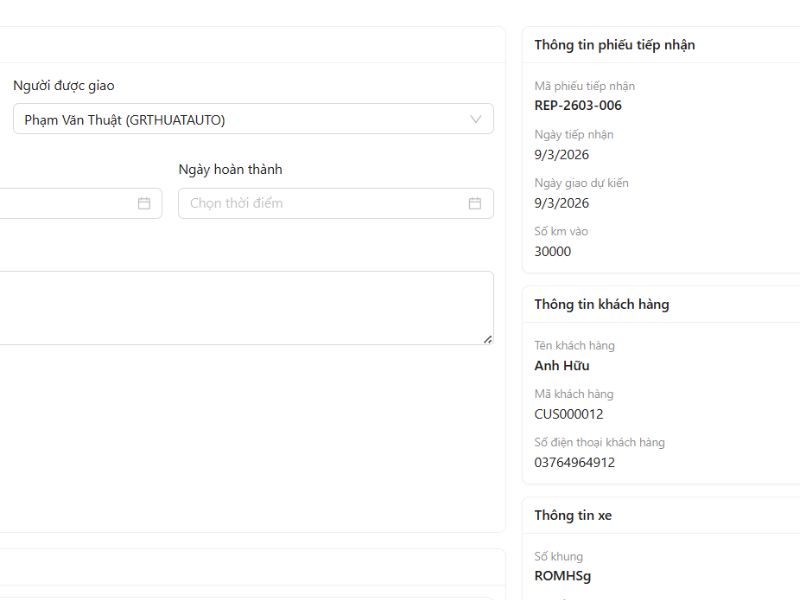Click the calendar icon in the left date field

tap(144, 203)
